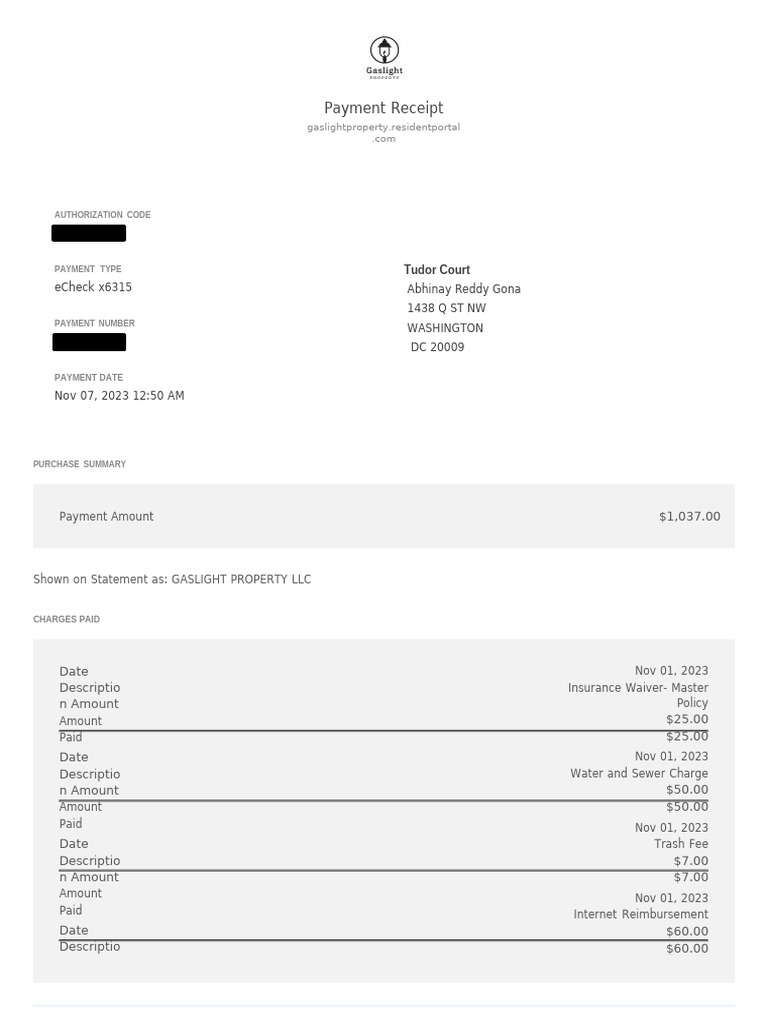Click the Tudor Court property name
The width and height of the screenshot is (768, 1024).
pyautogui.click(x=437, y=270)
